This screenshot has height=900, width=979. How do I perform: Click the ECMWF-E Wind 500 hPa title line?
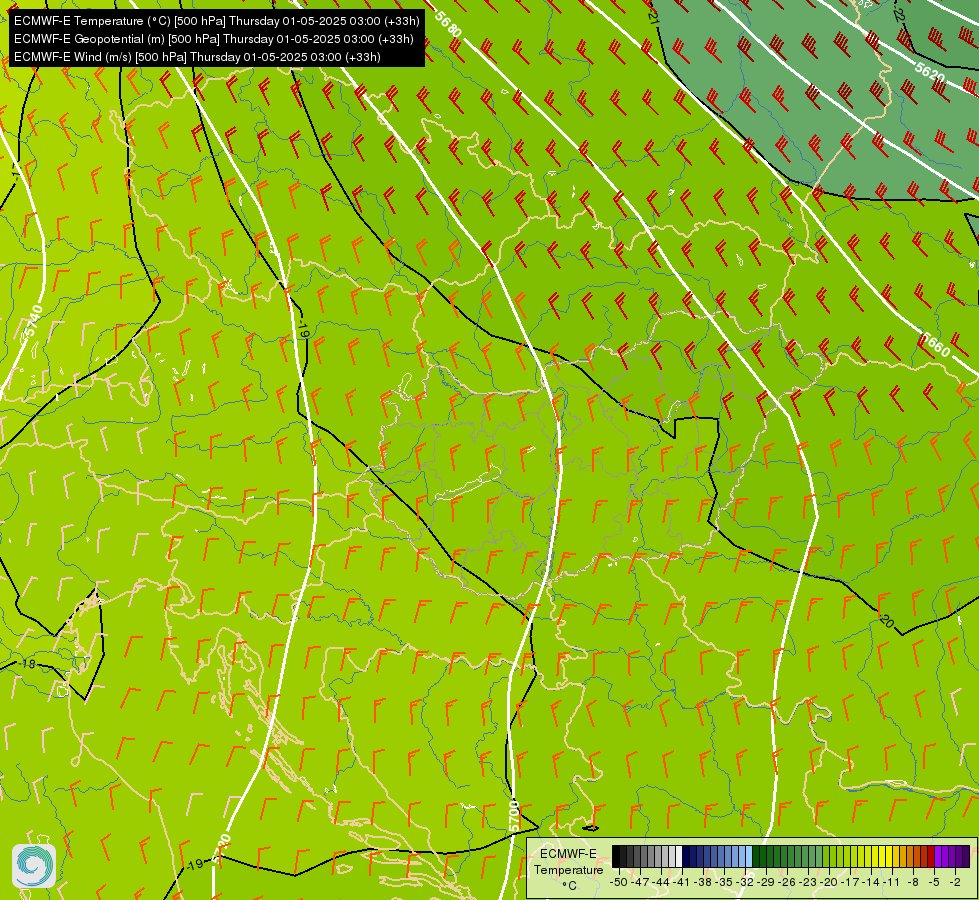[197, 57]
